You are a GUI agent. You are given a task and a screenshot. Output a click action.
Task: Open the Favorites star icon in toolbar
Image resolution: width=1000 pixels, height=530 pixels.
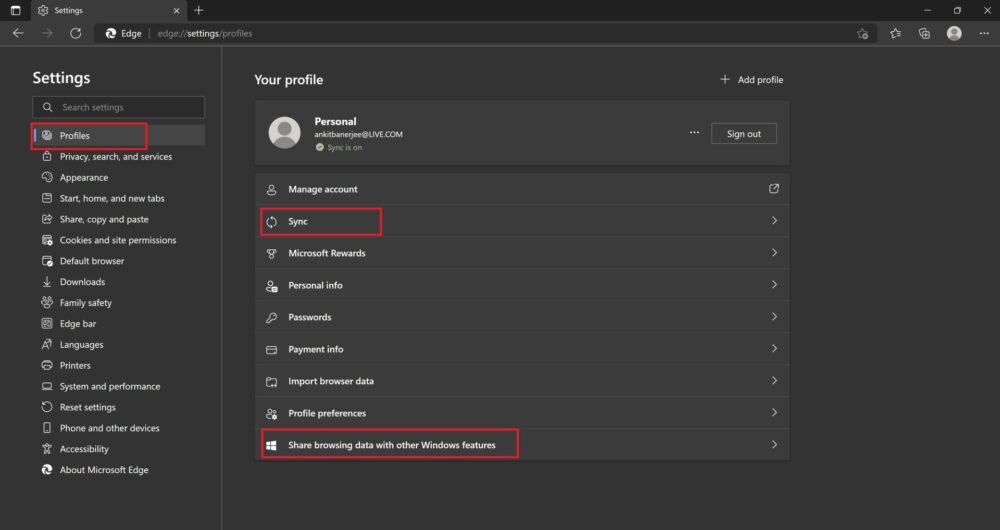click(895, 33)
